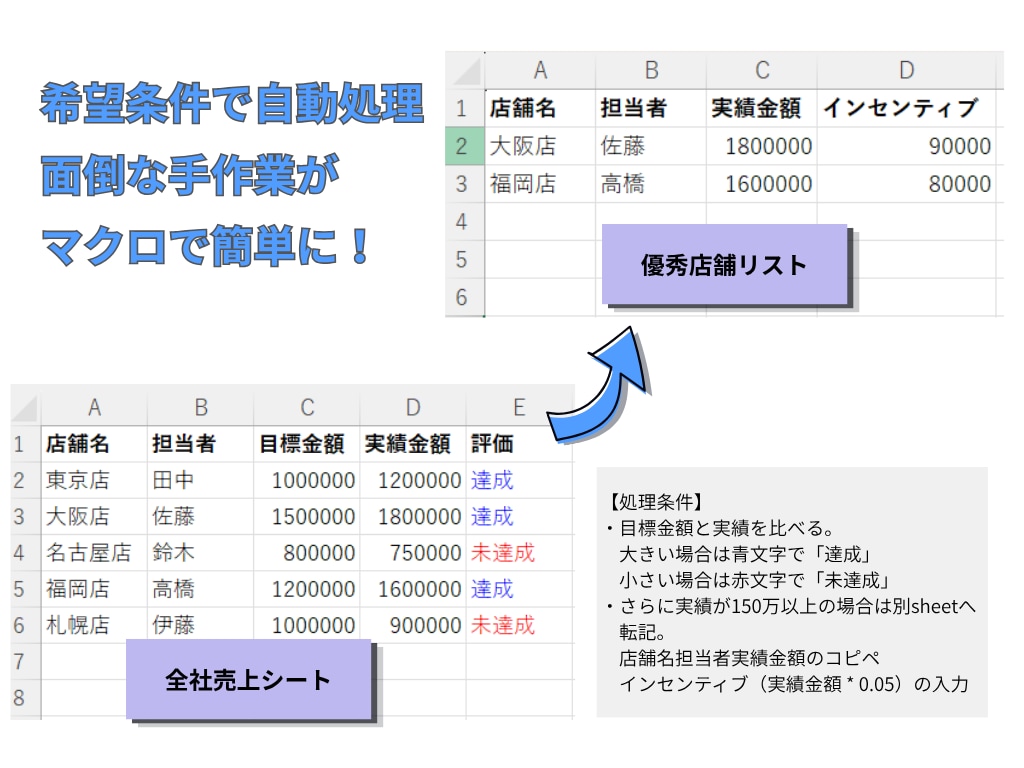The image size is (1024, 768).
Task: Click the 750000 actual amount cell
Action: tap(413, 553)
